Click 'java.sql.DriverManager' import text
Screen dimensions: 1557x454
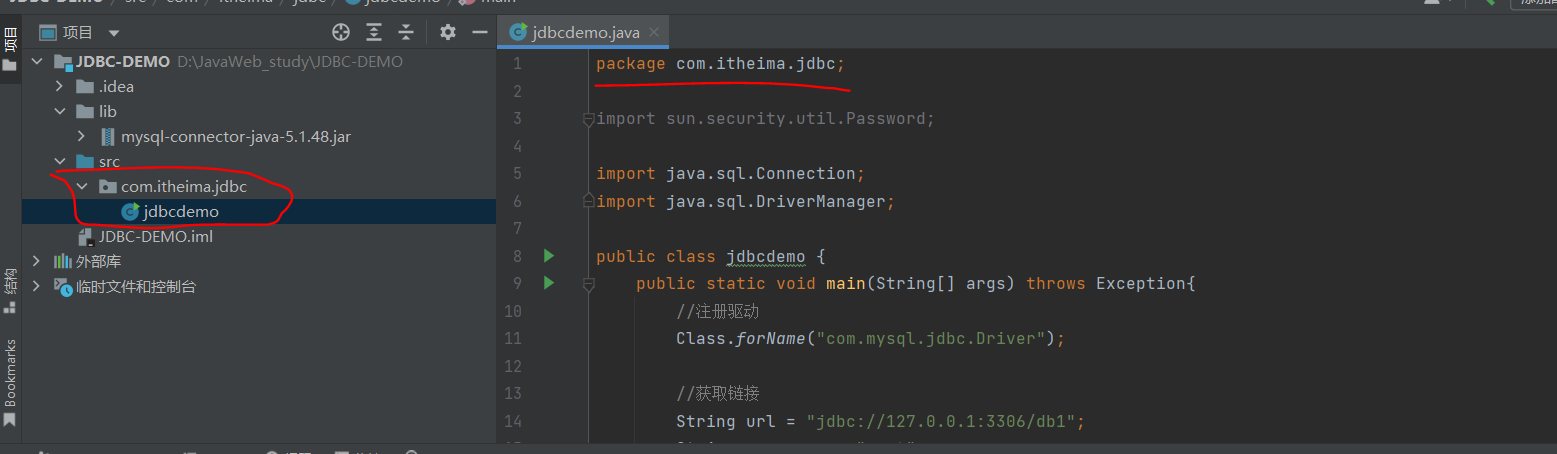[x=776, y=202]
